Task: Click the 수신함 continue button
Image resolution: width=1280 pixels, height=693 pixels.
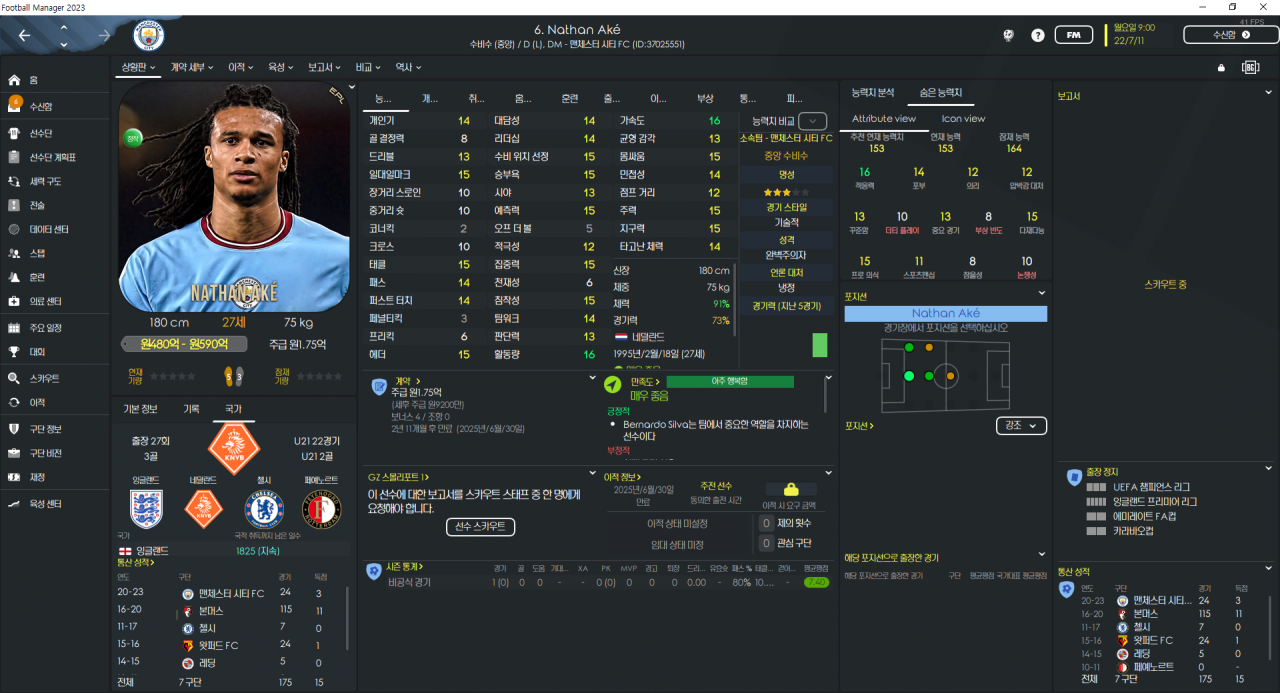Action: click(1231, 35)
